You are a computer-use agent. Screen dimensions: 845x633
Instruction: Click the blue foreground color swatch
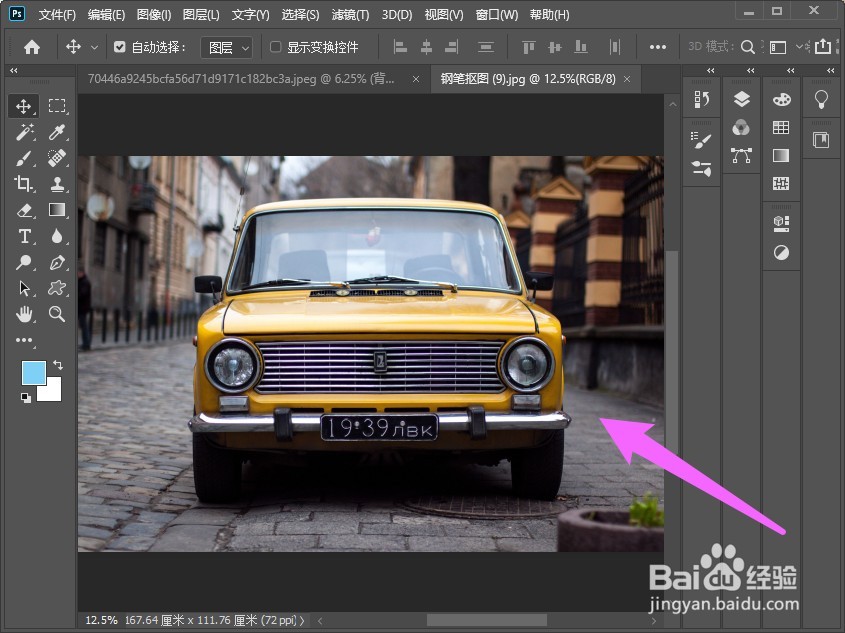pos(33,373)
